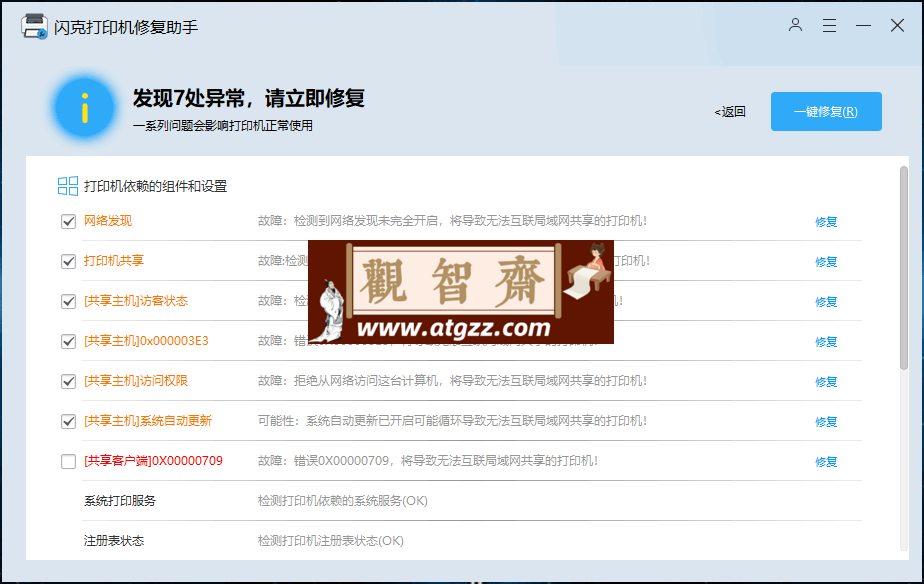Click the 拒绝从网络访问这台计算机 fault description

coord(452,381)
